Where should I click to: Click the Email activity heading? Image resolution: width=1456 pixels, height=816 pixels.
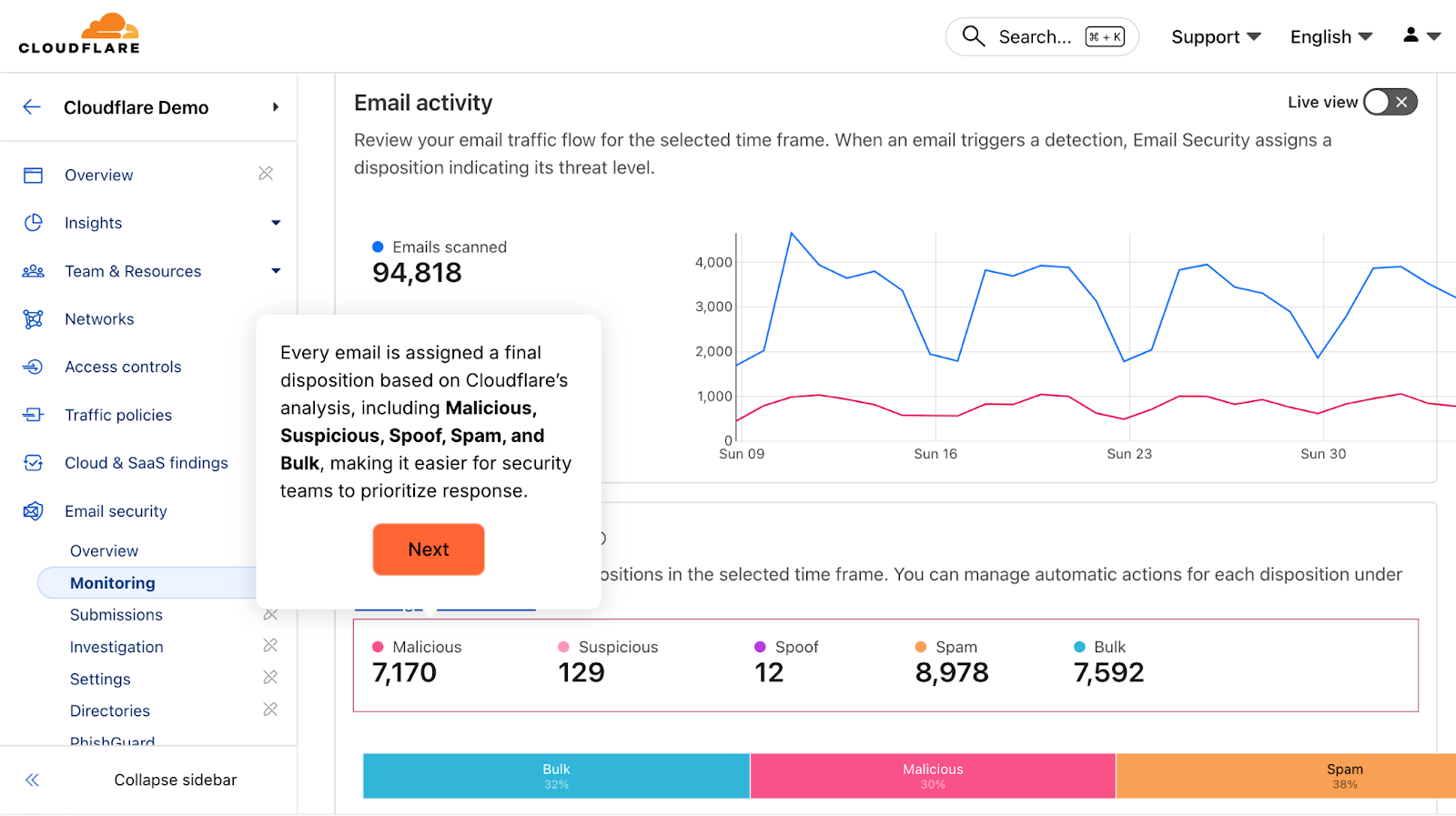tap(423, 103)
